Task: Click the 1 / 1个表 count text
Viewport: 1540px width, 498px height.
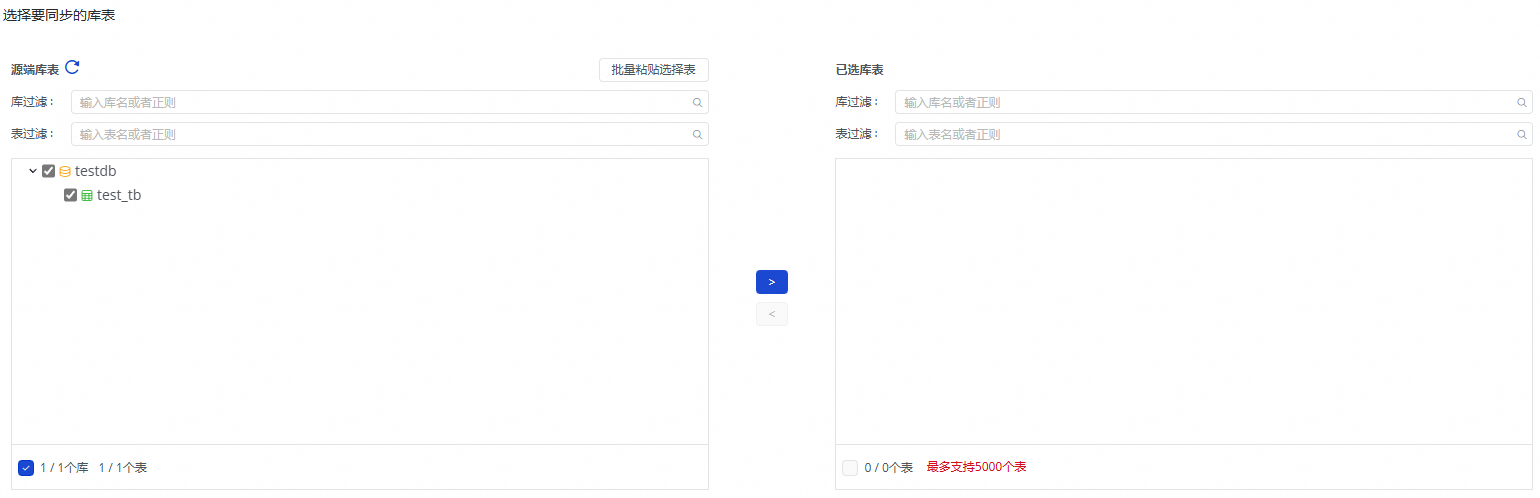Action: [123, 468]
